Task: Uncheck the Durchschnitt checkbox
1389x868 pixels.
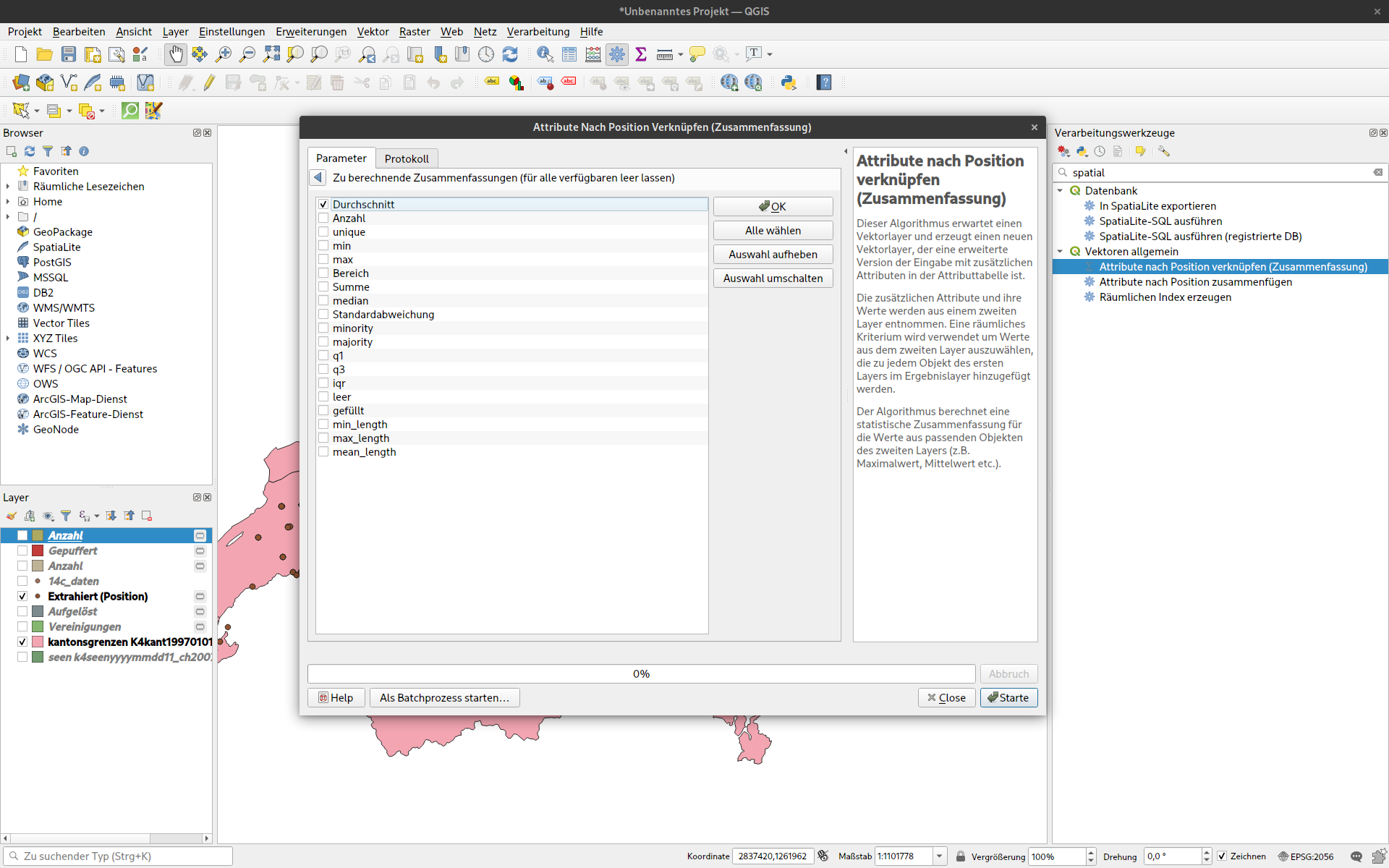Action: pos(323,205)
